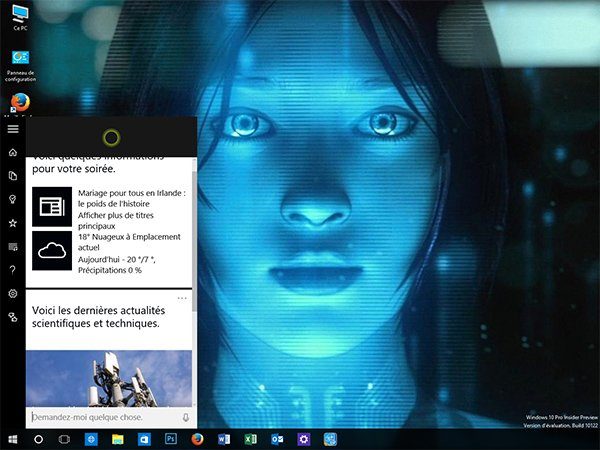Viewport: 600px width, 450px height.
Task: Click the microphone in the search box
Action: [x=186, y=417]
